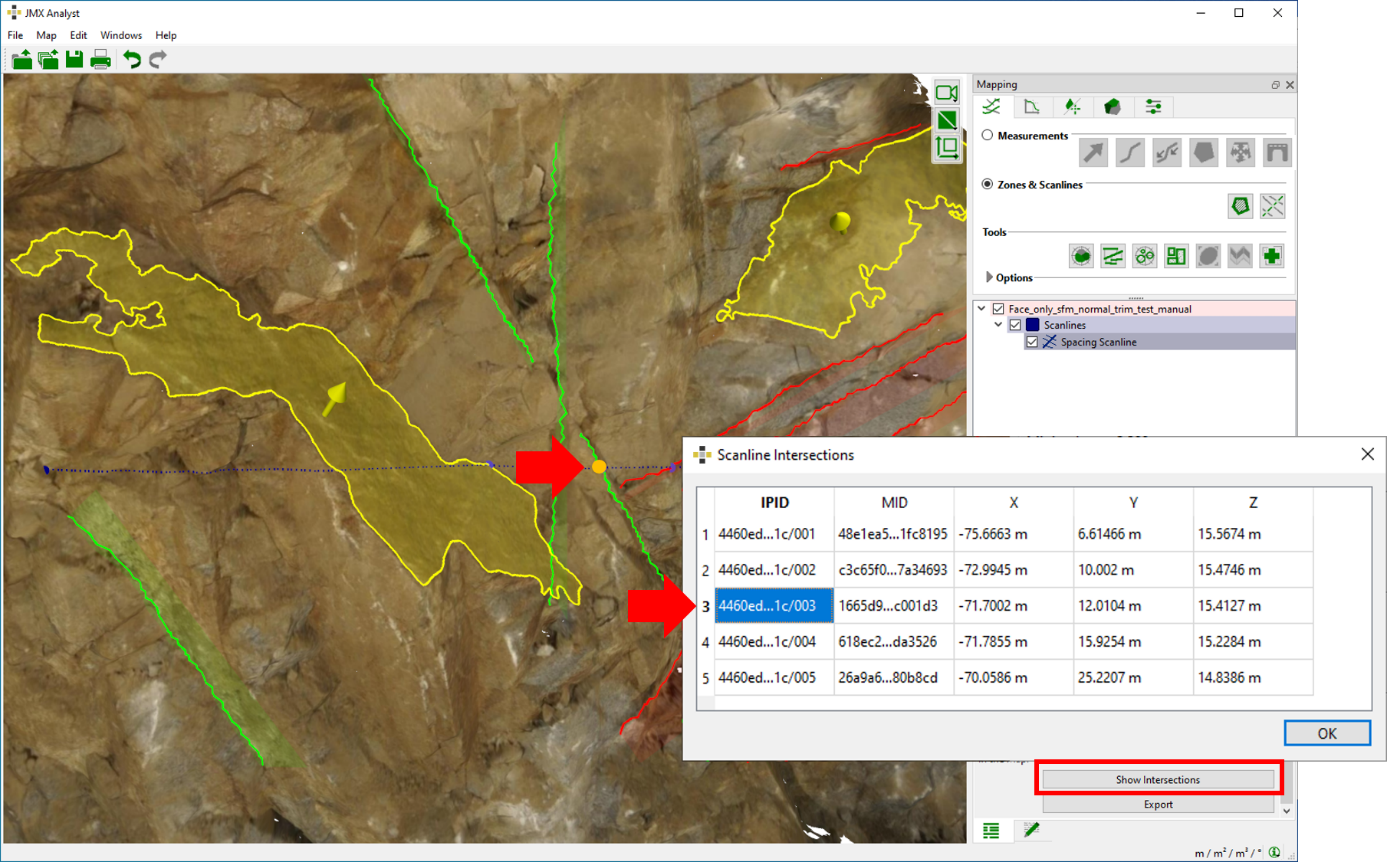
Task: Open the File menu
Action: 15,35
